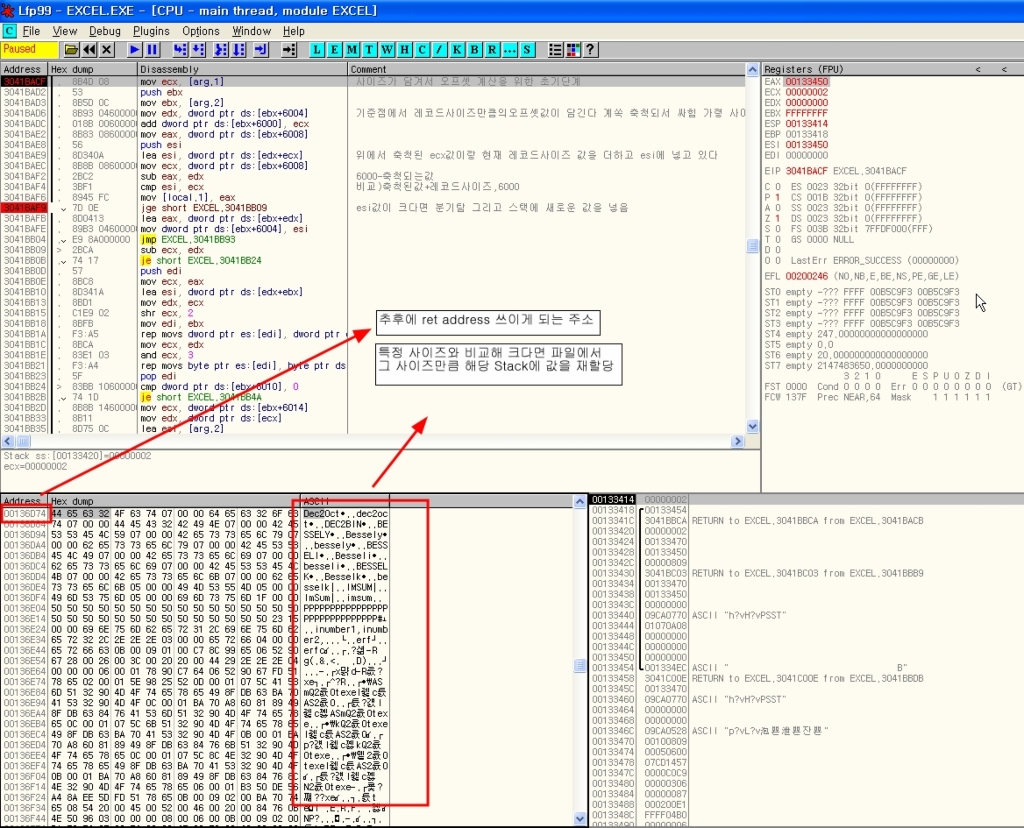Click the ASCII header in the dump pane
This screenshot has width=1024, height=828.
(344, 501)
